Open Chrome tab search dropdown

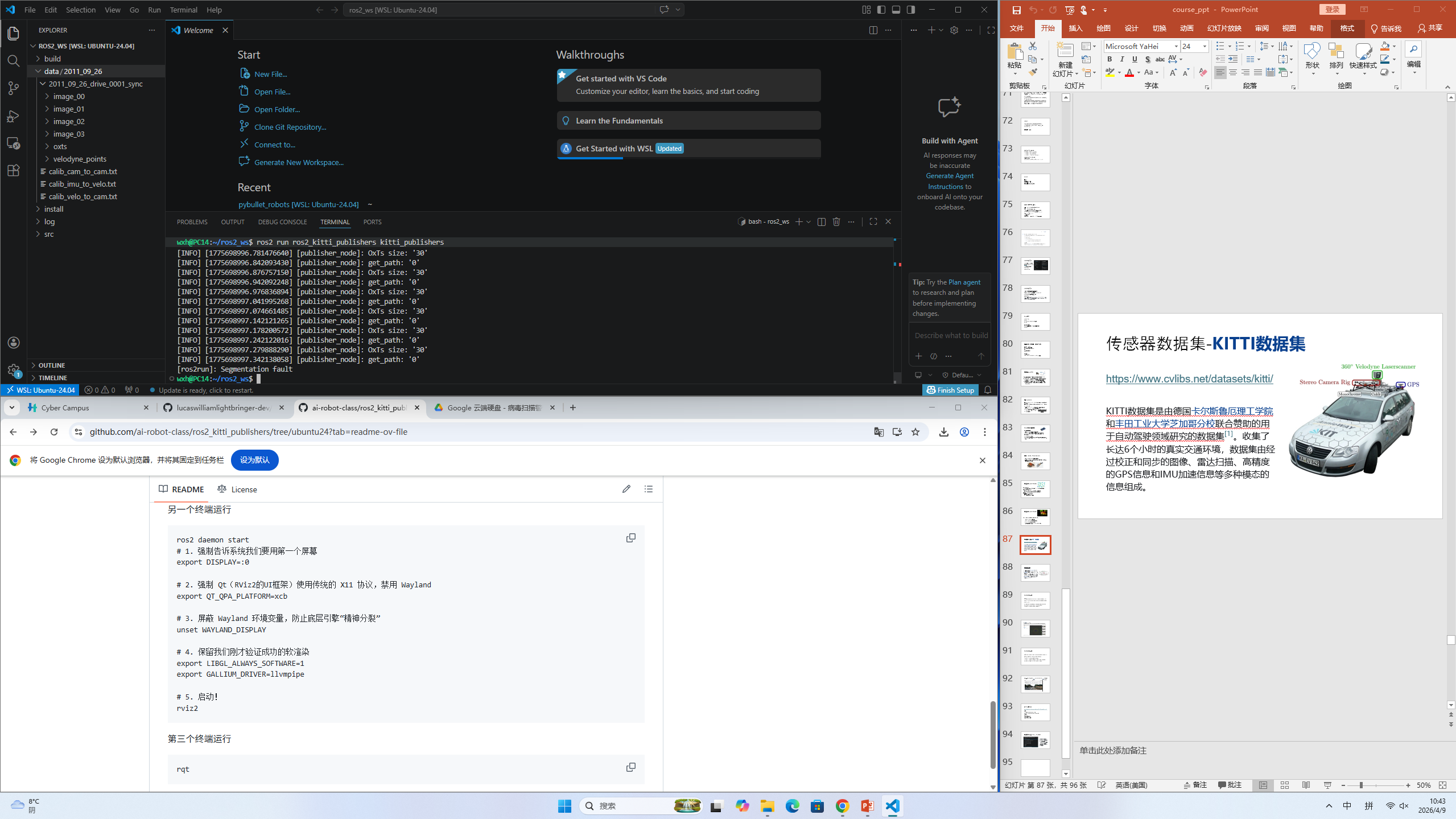[11, 408]
